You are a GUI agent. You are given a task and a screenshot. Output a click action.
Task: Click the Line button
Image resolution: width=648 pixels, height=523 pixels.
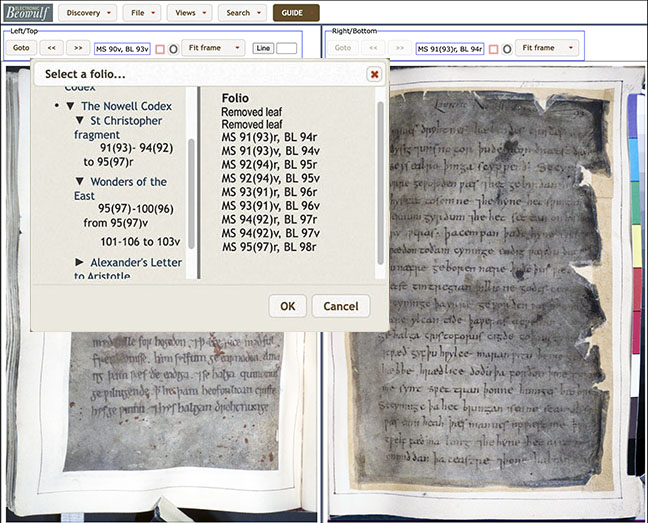[x=263, y=48]
